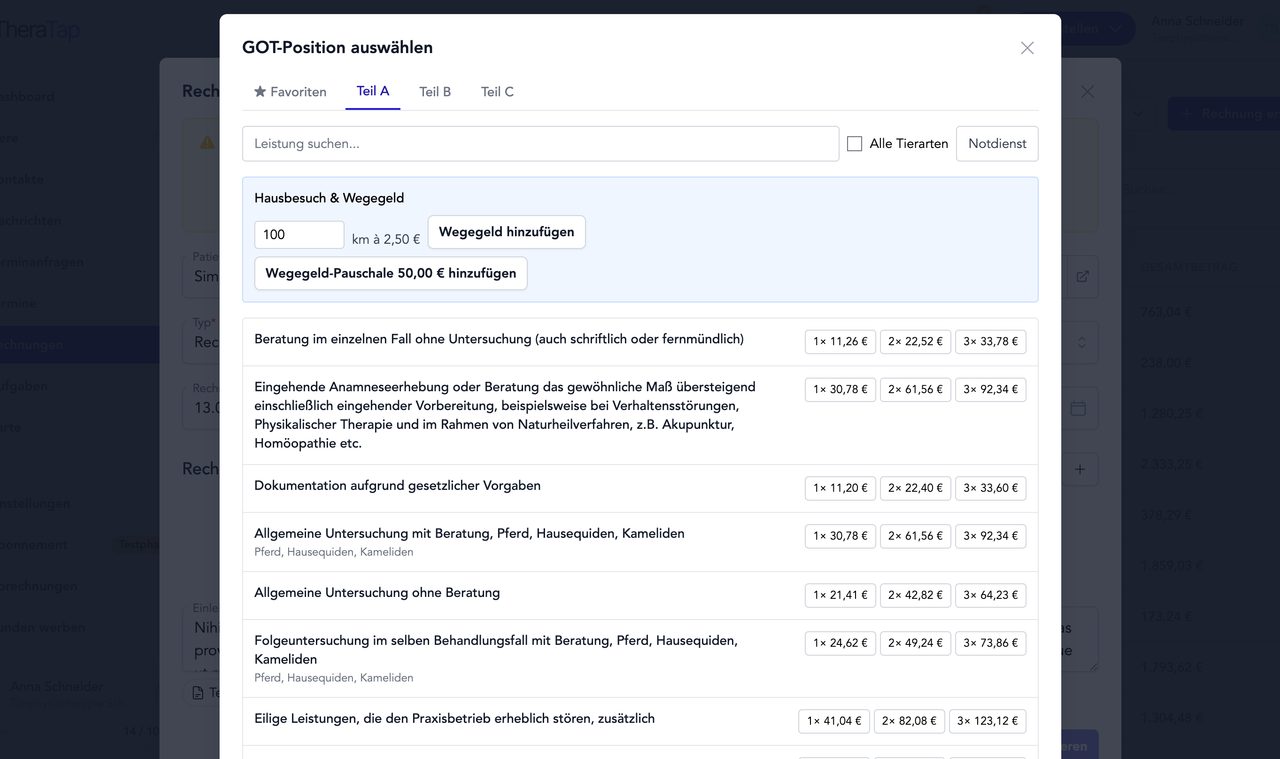Choose 2× 61,56 € for Eingehende Anamneseerhebung
This screenshot has width=1280, height=759.
(915, 390)
